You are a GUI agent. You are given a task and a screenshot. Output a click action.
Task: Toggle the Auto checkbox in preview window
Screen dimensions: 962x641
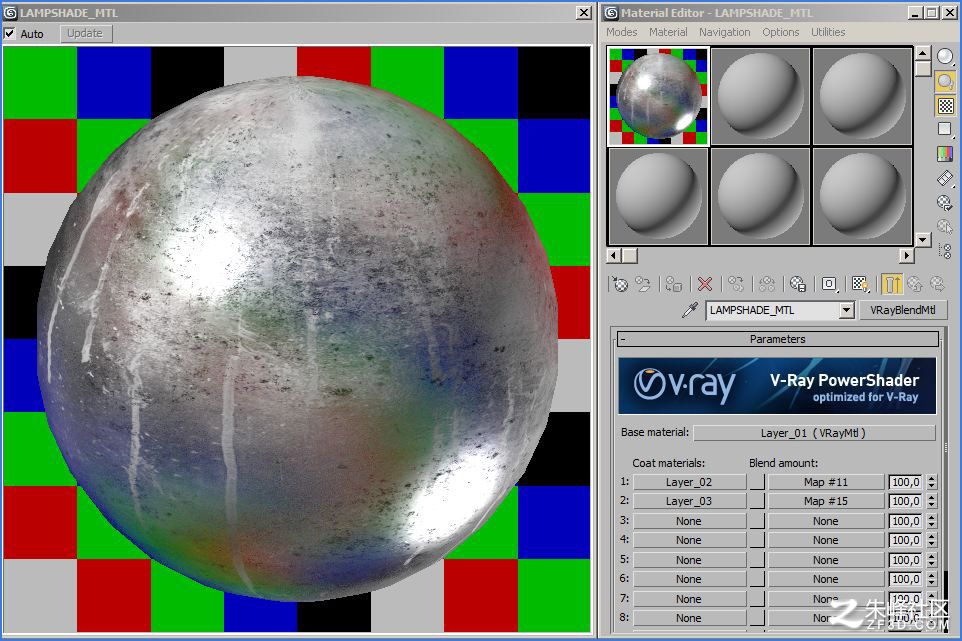(10, 34)
